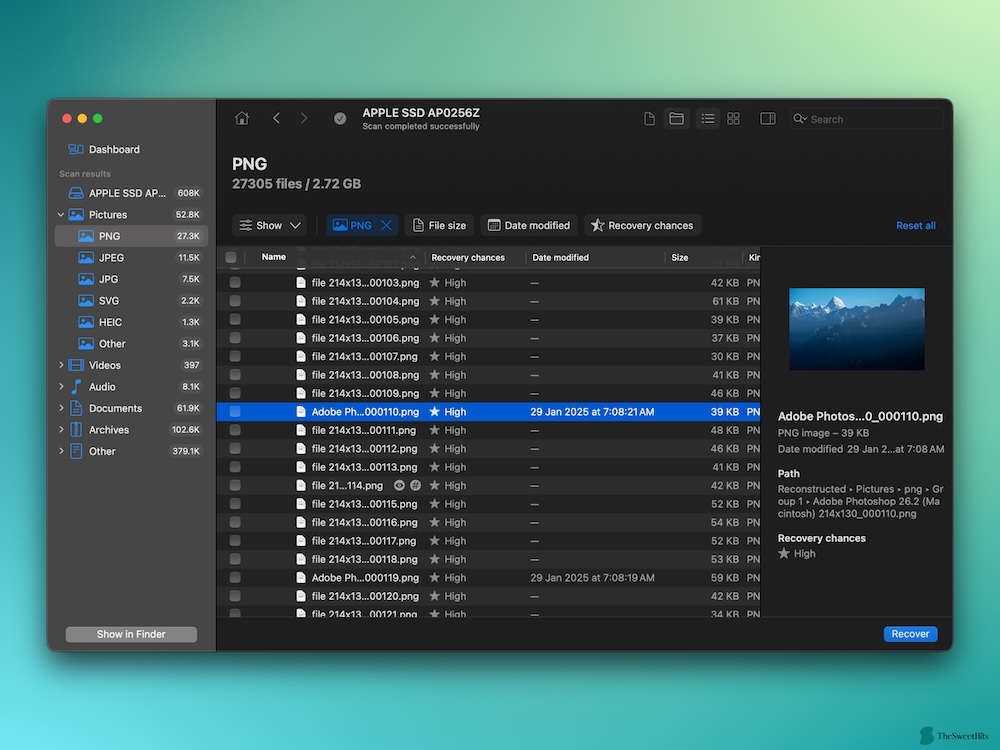Click Reset all filters link
Viewport: 1000px width, 750px height.
[x=915, y=226]
